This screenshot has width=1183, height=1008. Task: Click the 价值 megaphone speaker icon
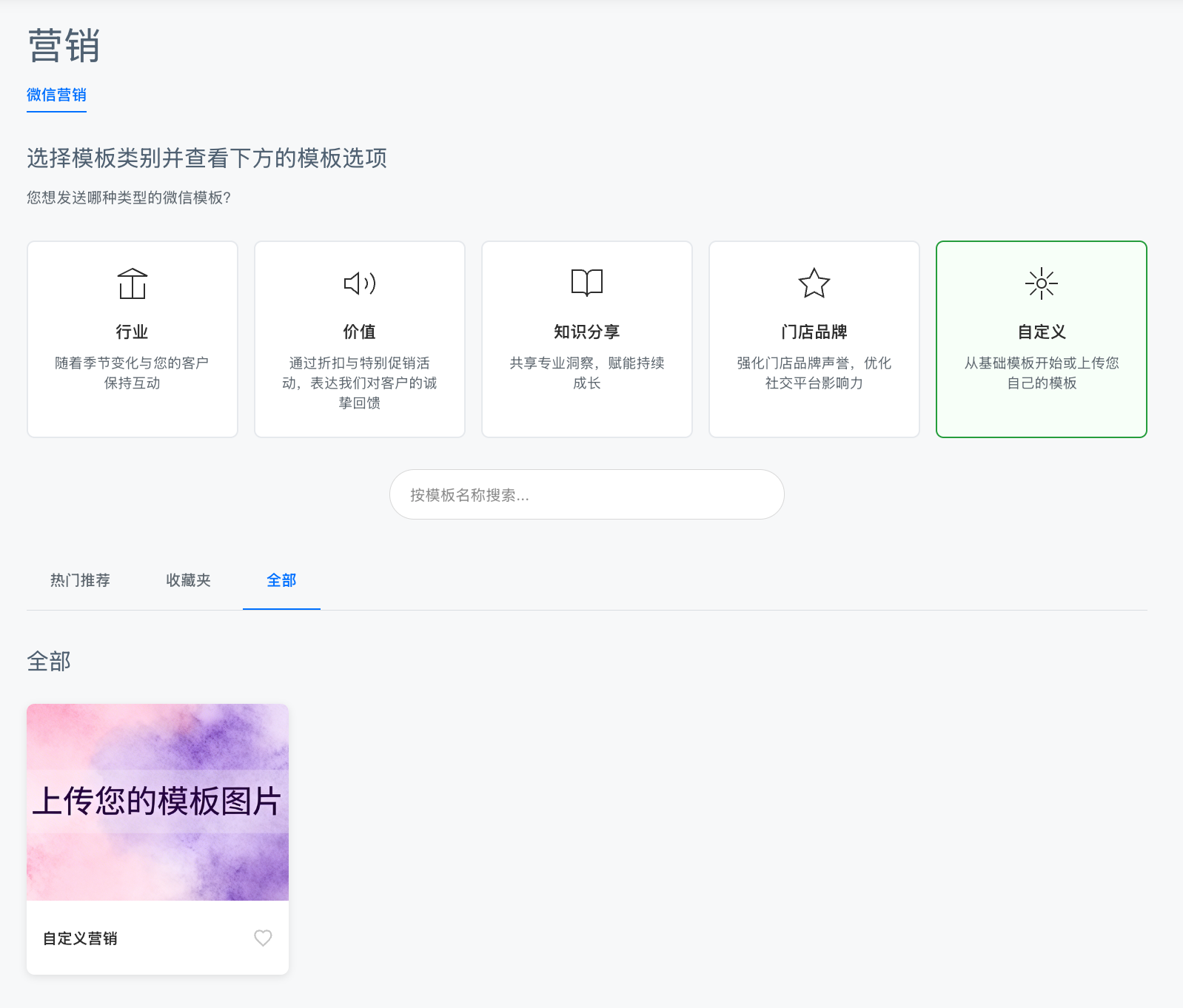point(360,283)
